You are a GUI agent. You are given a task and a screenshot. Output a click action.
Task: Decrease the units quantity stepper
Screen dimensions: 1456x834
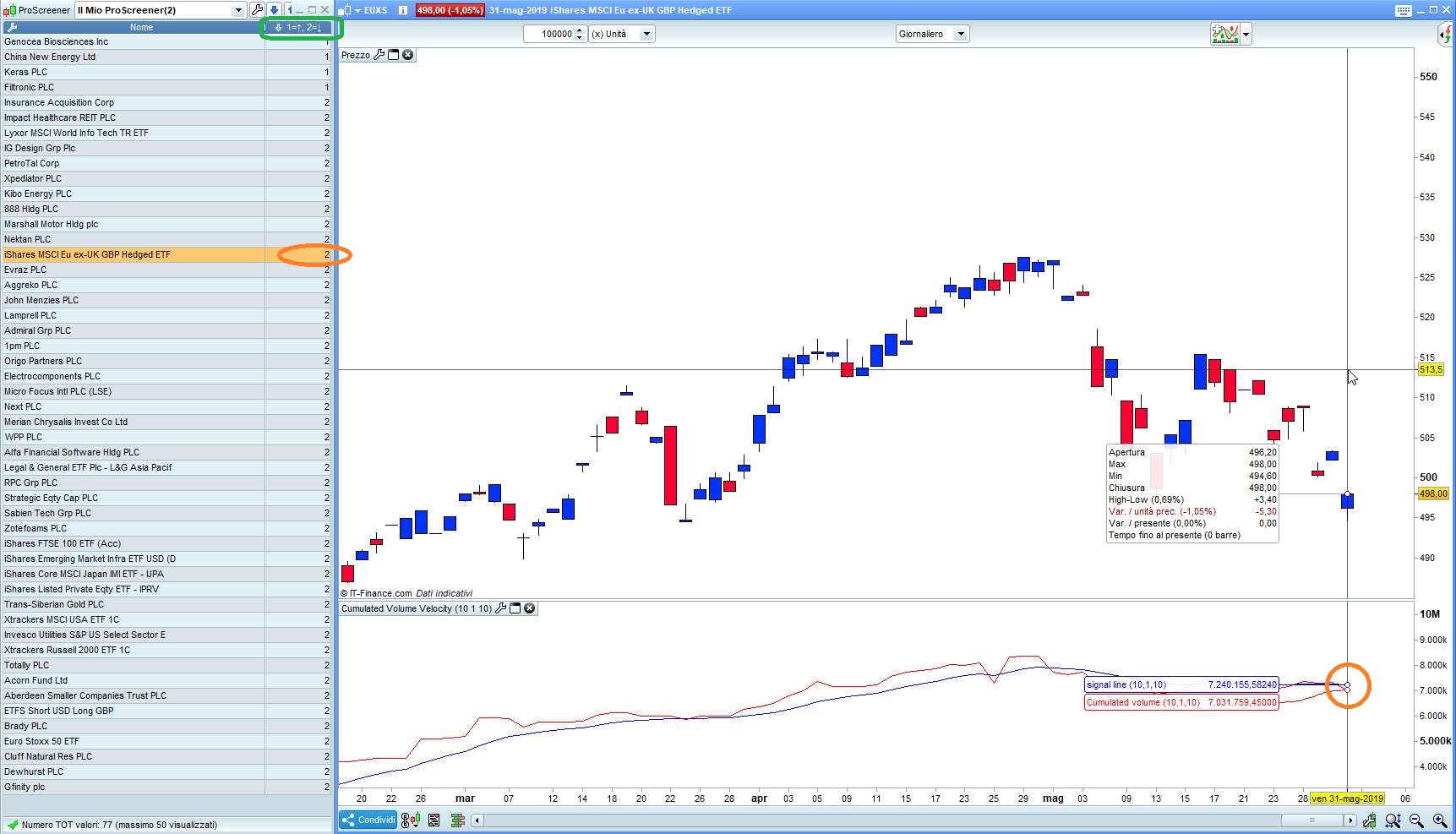(x=580, y=38)
